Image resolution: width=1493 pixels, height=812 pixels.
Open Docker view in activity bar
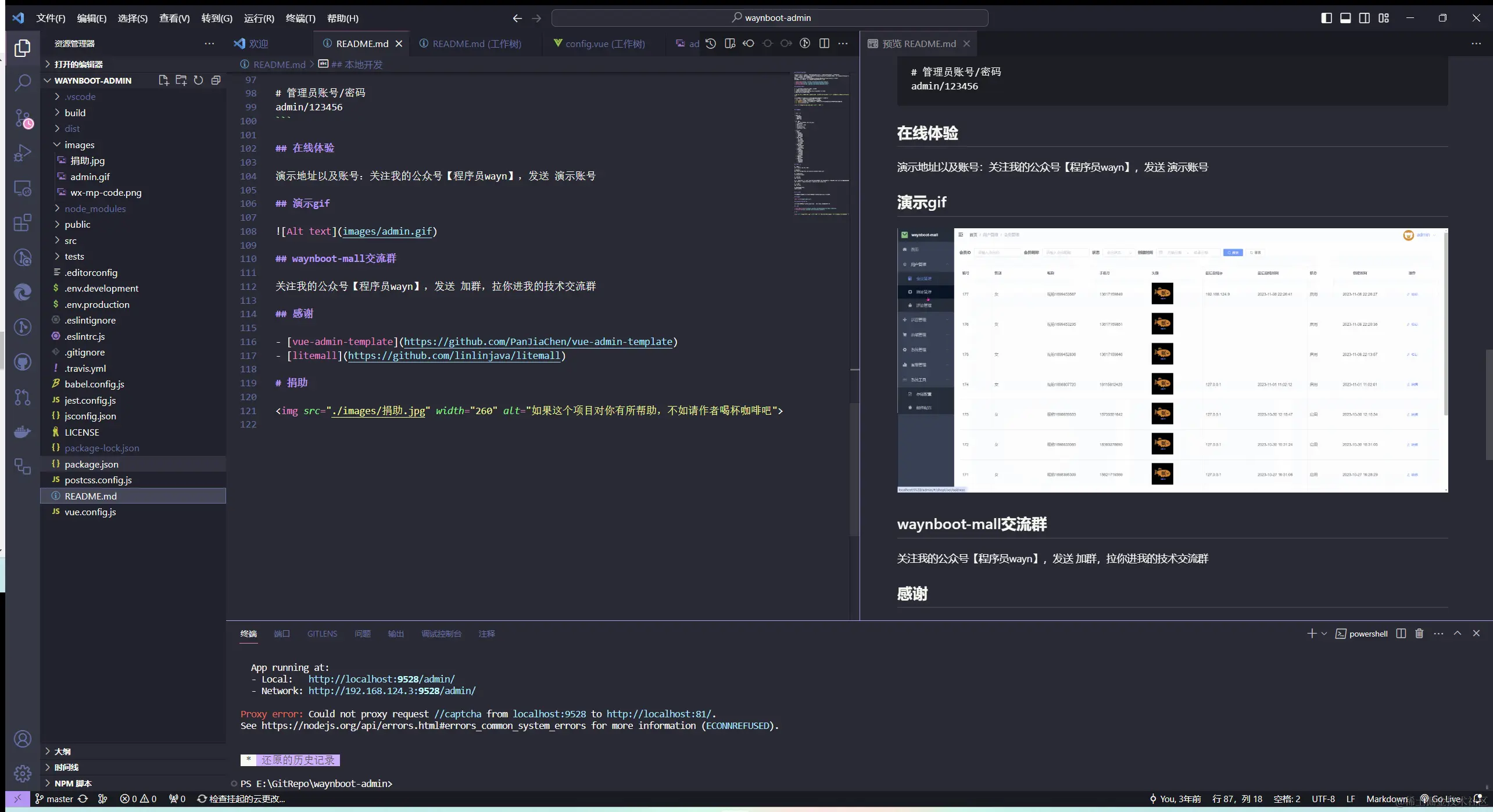23,432
